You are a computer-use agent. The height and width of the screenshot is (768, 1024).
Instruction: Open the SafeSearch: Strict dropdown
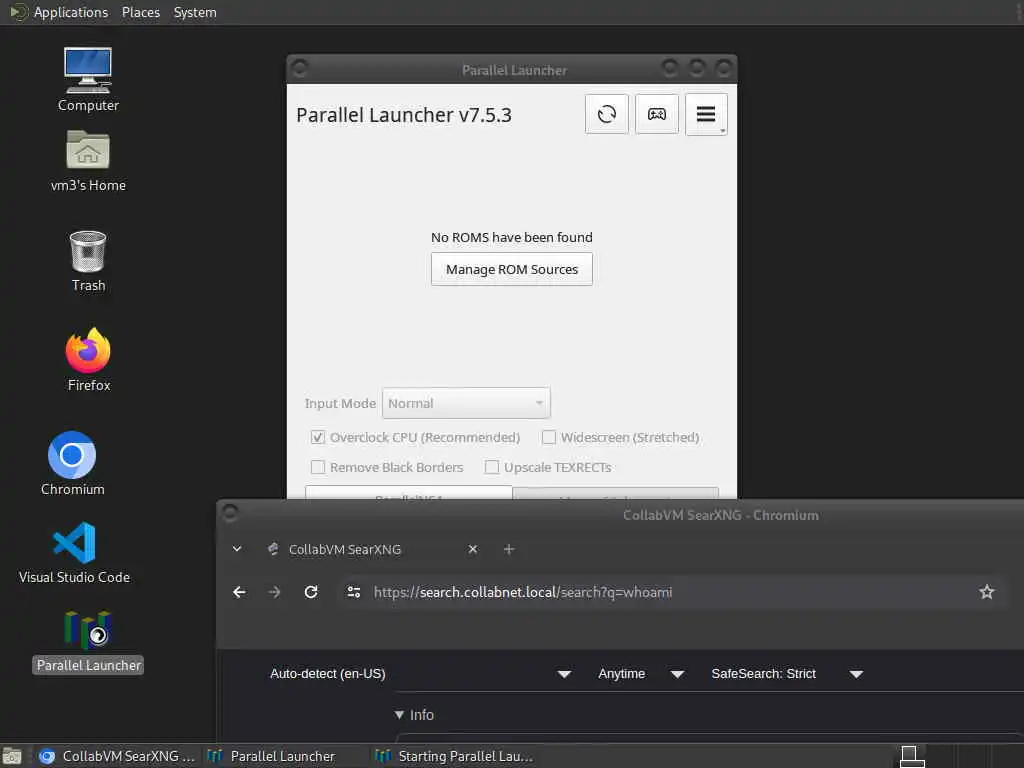pyautogui.click(x=787, y=673)
